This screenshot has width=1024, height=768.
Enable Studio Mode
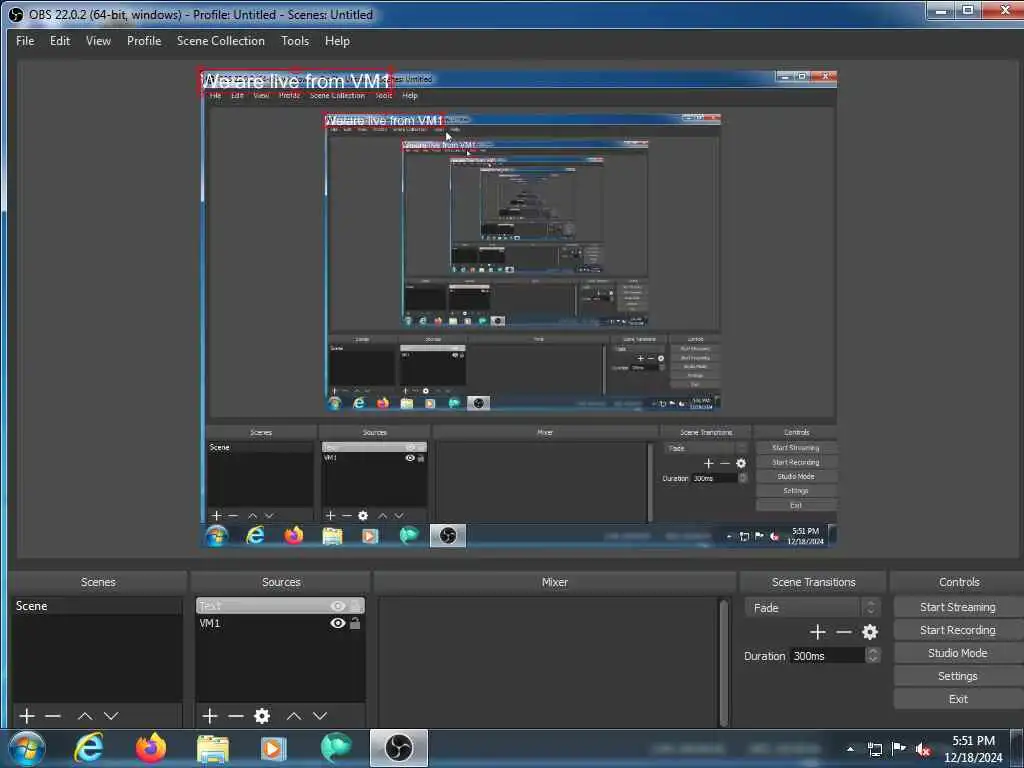tap(957, 652)
